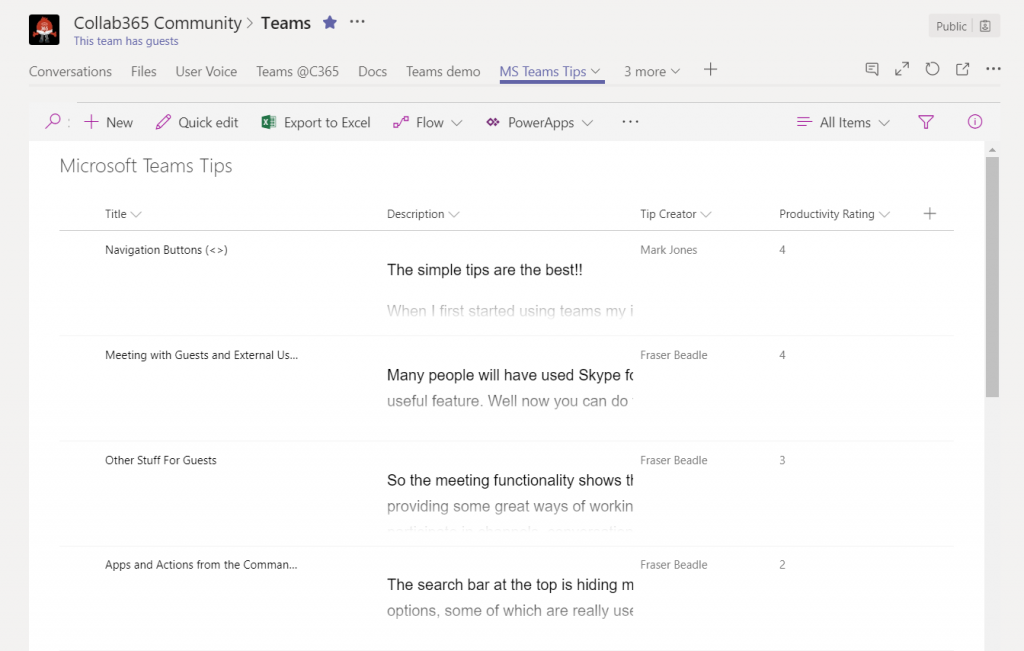The width and height of the screenshot is (1024, 651).
Task: Open the Tip Creator column header dropdown
Action: point(675,214)
